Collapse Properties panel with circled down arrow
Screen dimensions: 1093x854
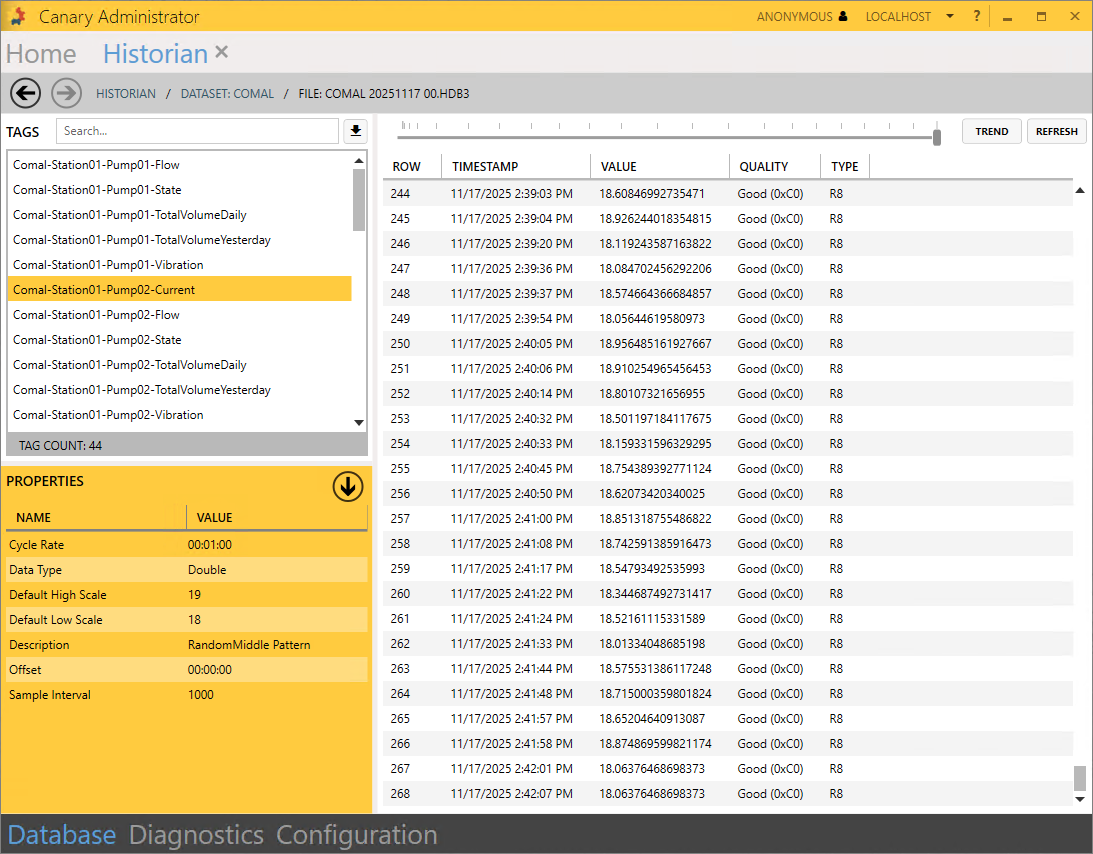point(348,487)
